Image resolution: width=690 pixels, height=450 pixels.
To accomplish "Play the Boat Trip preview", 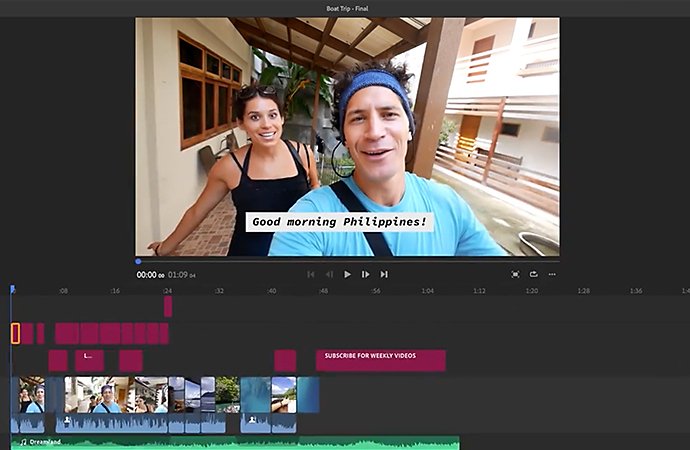I will (x=347, y=274).
